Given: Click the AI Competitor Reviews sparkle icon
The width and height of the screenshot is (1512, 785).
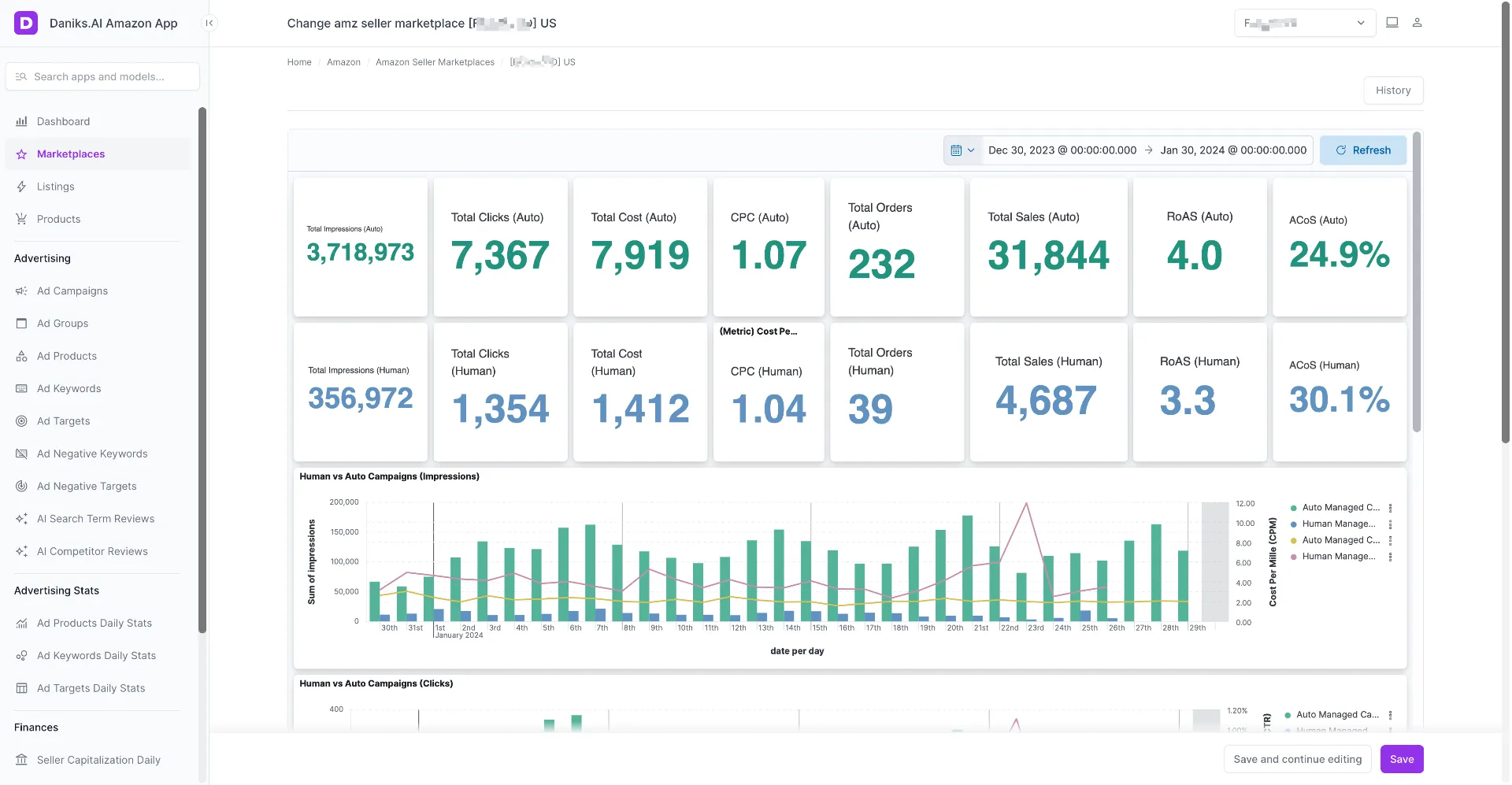Looking at the screenshot, I should (x=21, y=551).
